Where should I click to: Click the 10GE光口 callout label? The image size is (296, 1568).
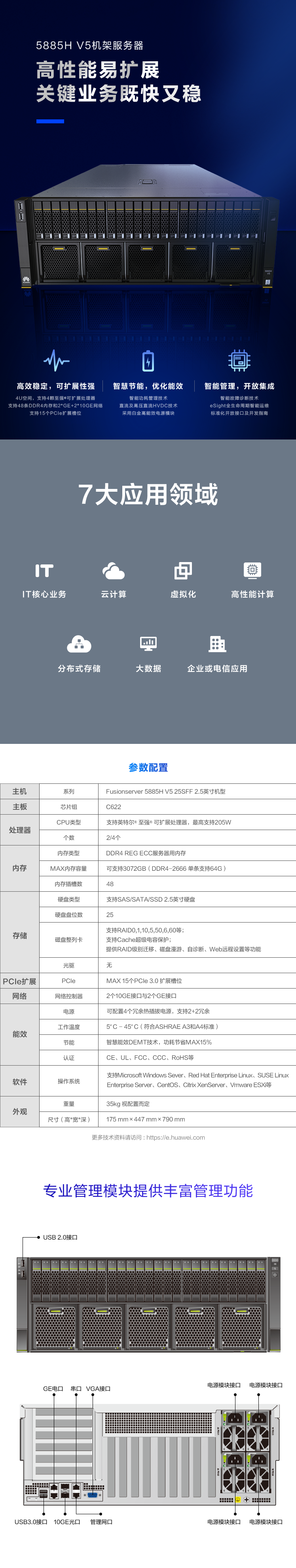coord(67,1522)
